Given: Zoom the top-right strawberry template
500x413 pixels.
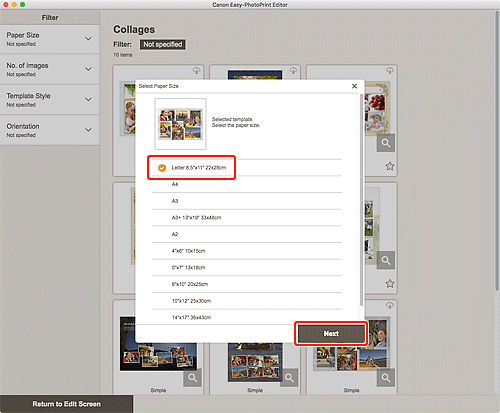Looking at the screenshot, I should click(x=386, y=143).
